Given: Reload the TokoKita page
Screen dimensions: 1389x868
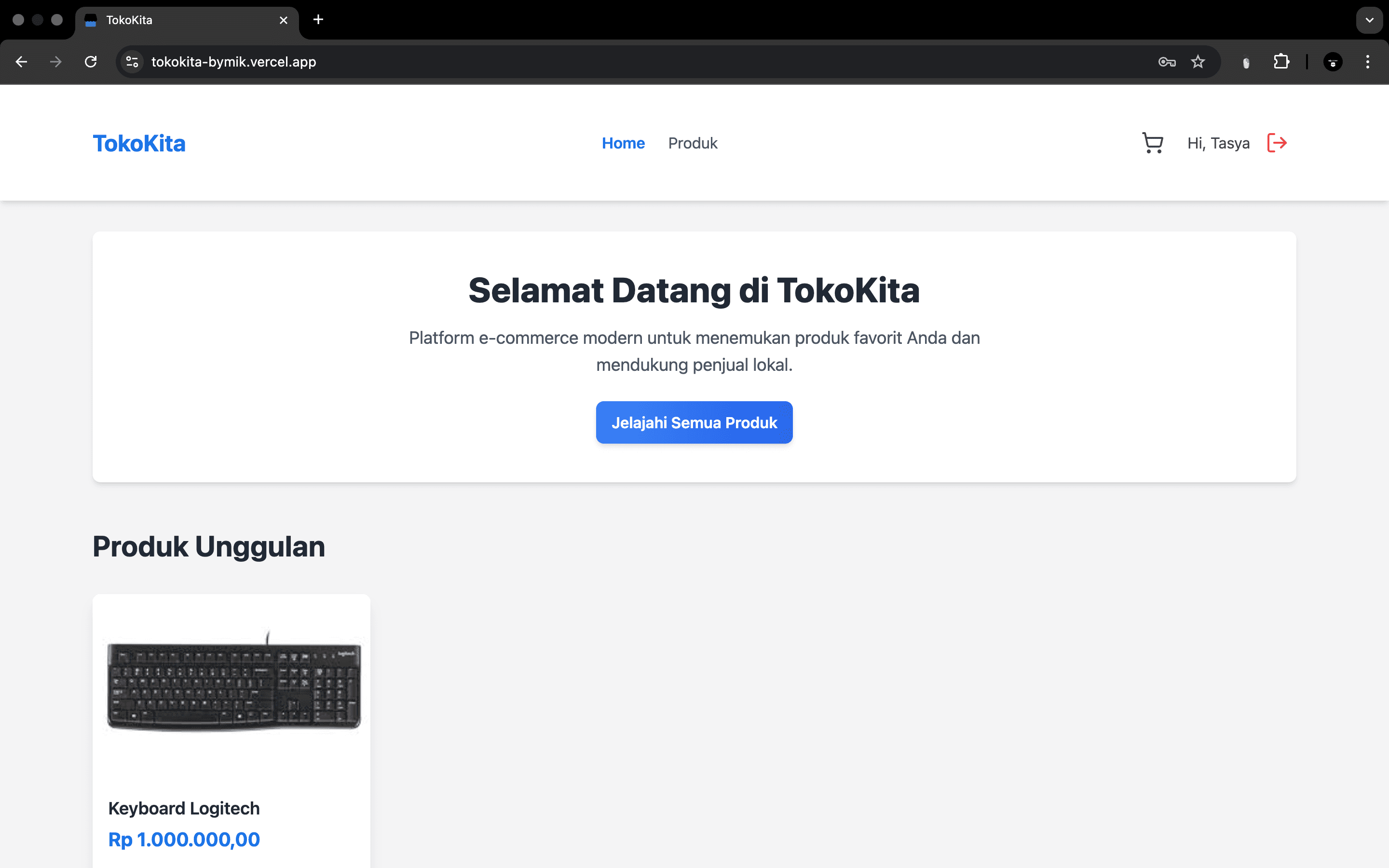Looking at the screenshot, I should tap(91, 61).
